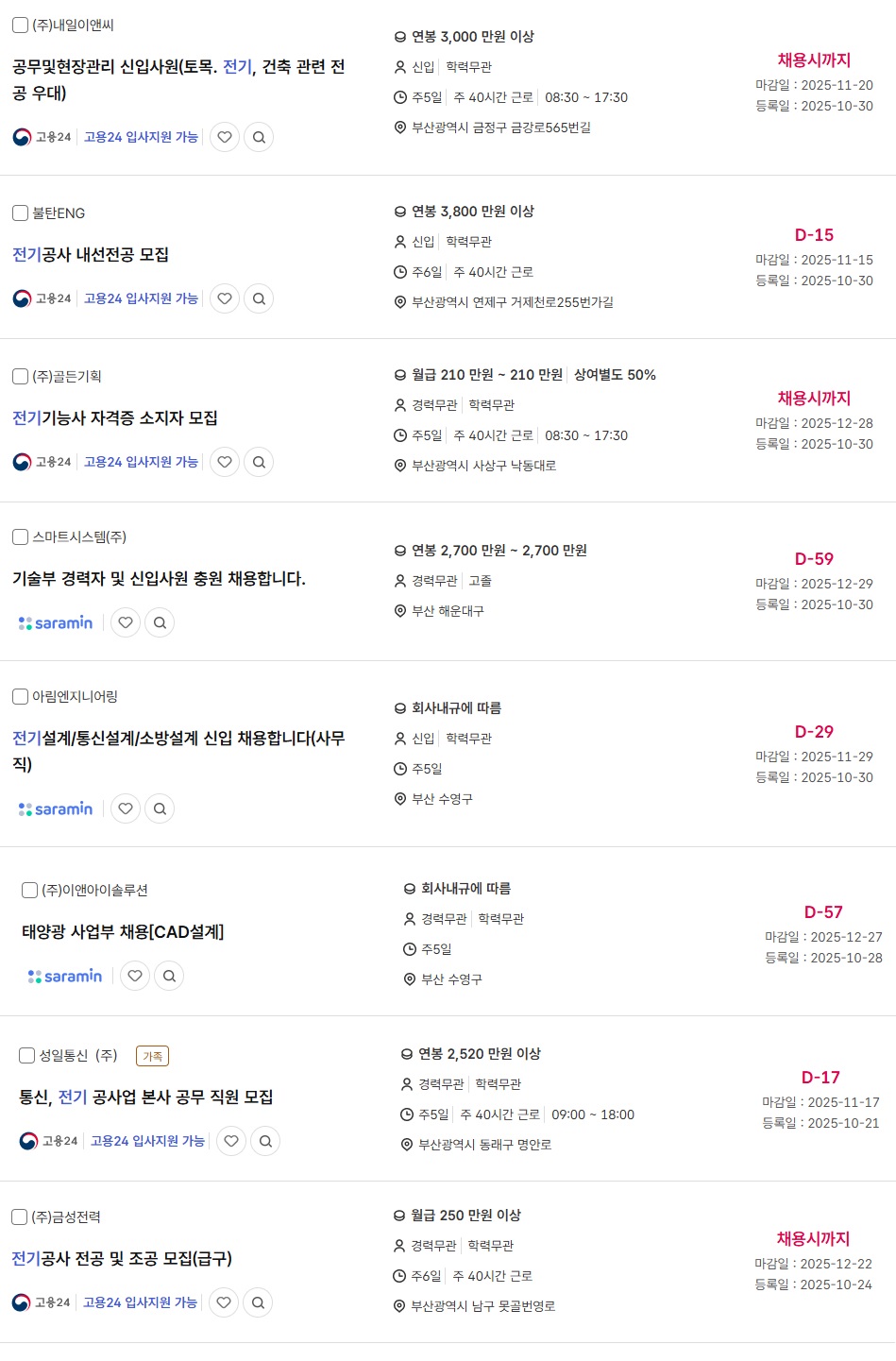The height and width of the screenshot is (1361, 896).
Task: Click magnifier icon for 불탄ENG listing
Action: (259, 298)
